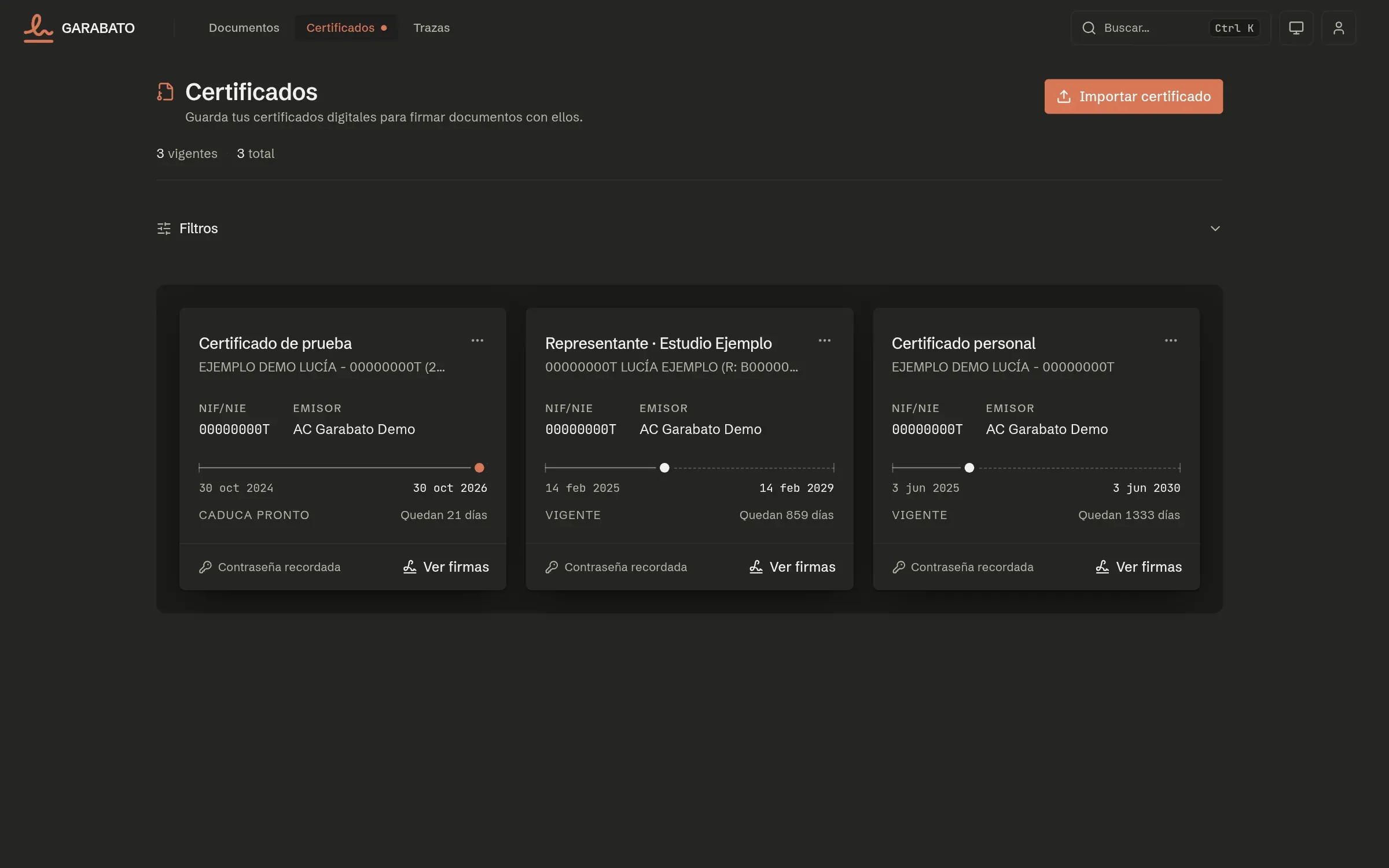The image size is (1389, 868).
Task: Click the search magnifier icon
Action: [1089, 28]
